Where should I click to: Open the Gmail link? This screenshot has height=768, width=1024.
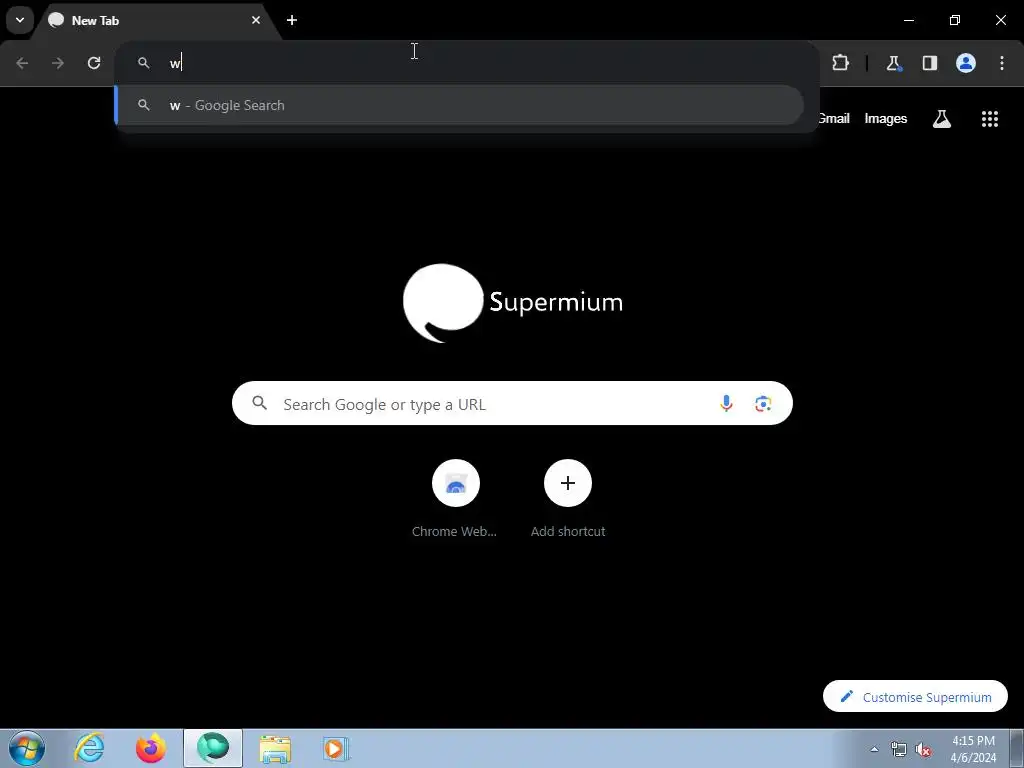tap(834, 118)
